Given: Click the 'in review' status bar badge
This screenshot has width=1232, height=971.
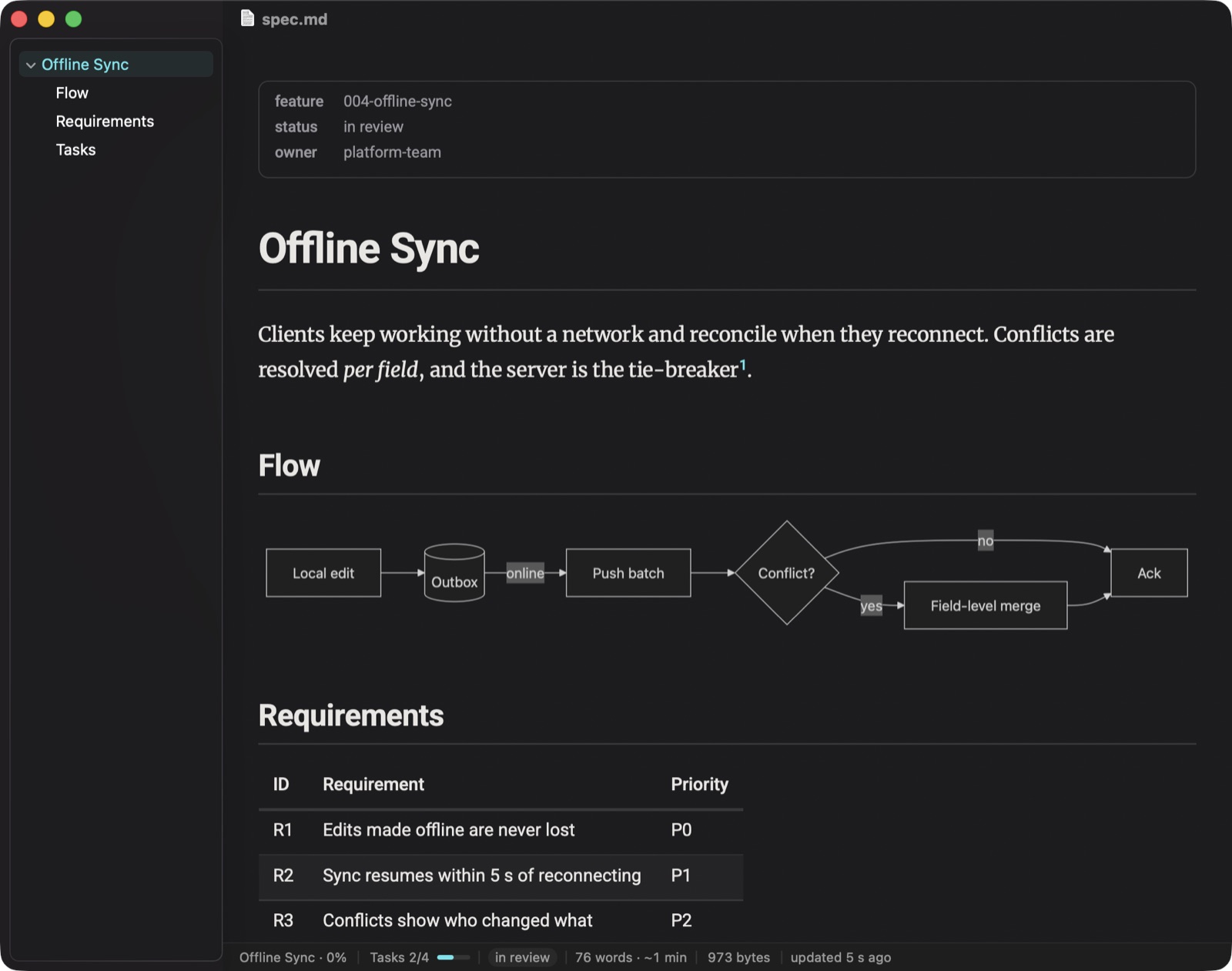Looking at the screenshot, I should [x=522, y=957].
